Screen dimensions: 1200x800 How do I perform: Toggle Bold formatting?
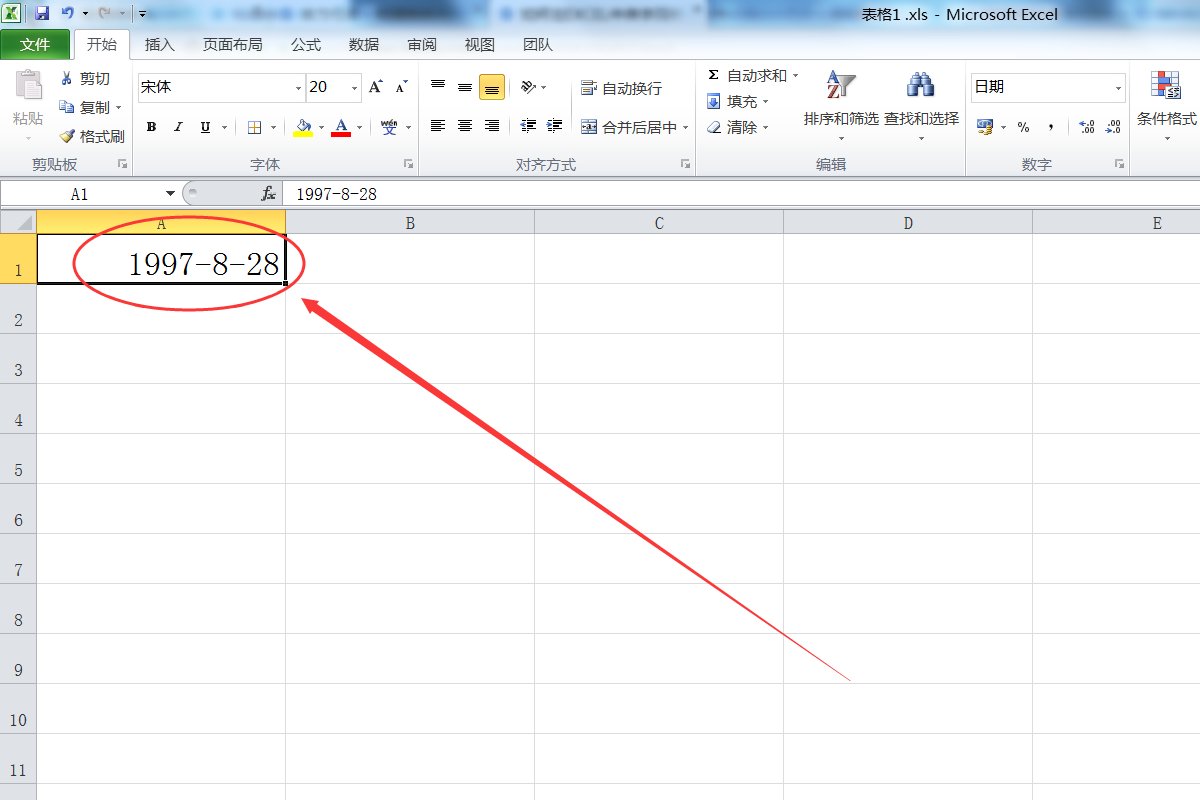click(x=152, y=127)
